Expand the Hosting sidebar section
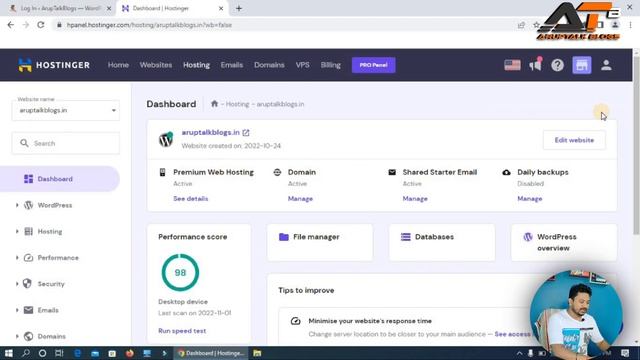This screenshot has width=640, height=360. click(x=17, y=231)
